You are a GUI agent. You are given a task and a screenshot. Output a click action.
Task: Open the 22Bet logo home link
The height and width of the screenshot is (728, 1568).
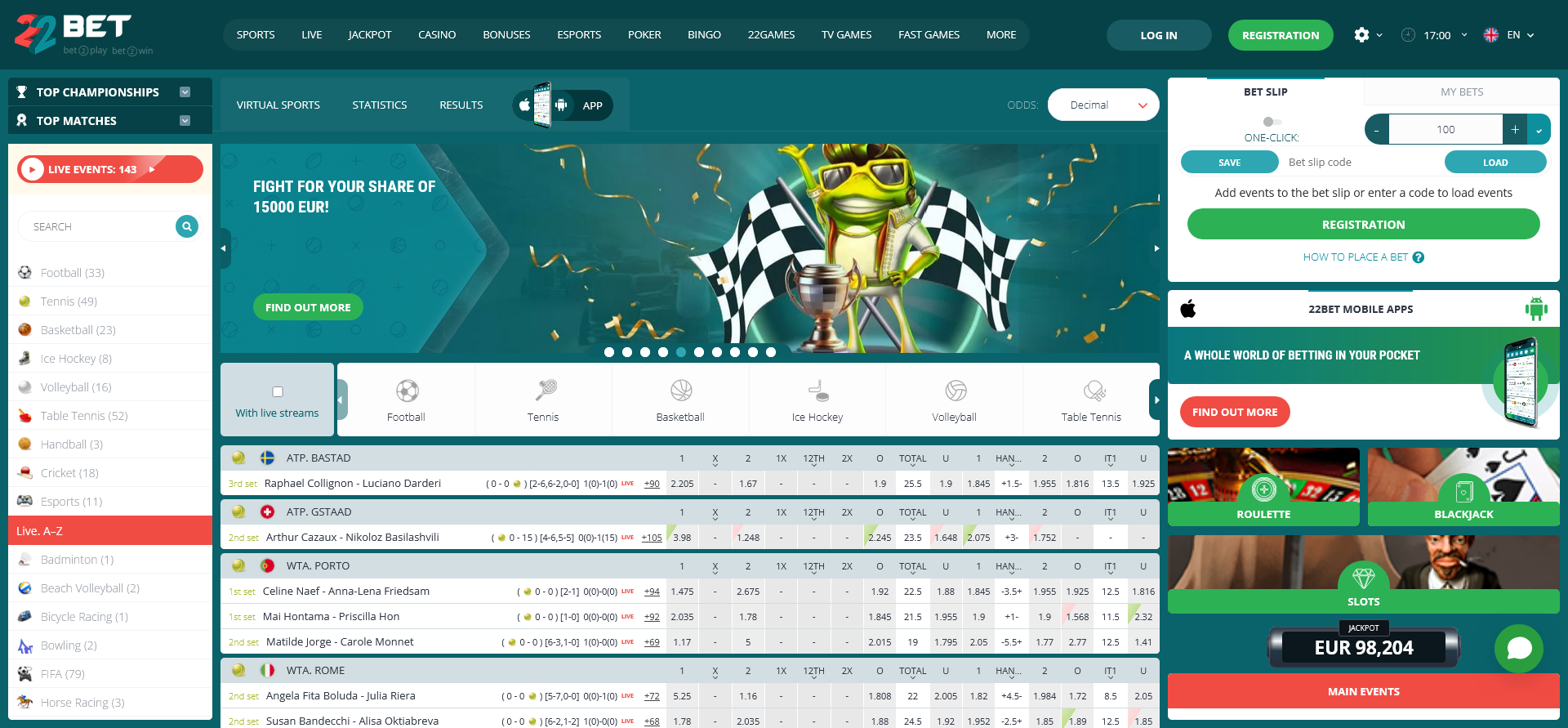[84, 33]
